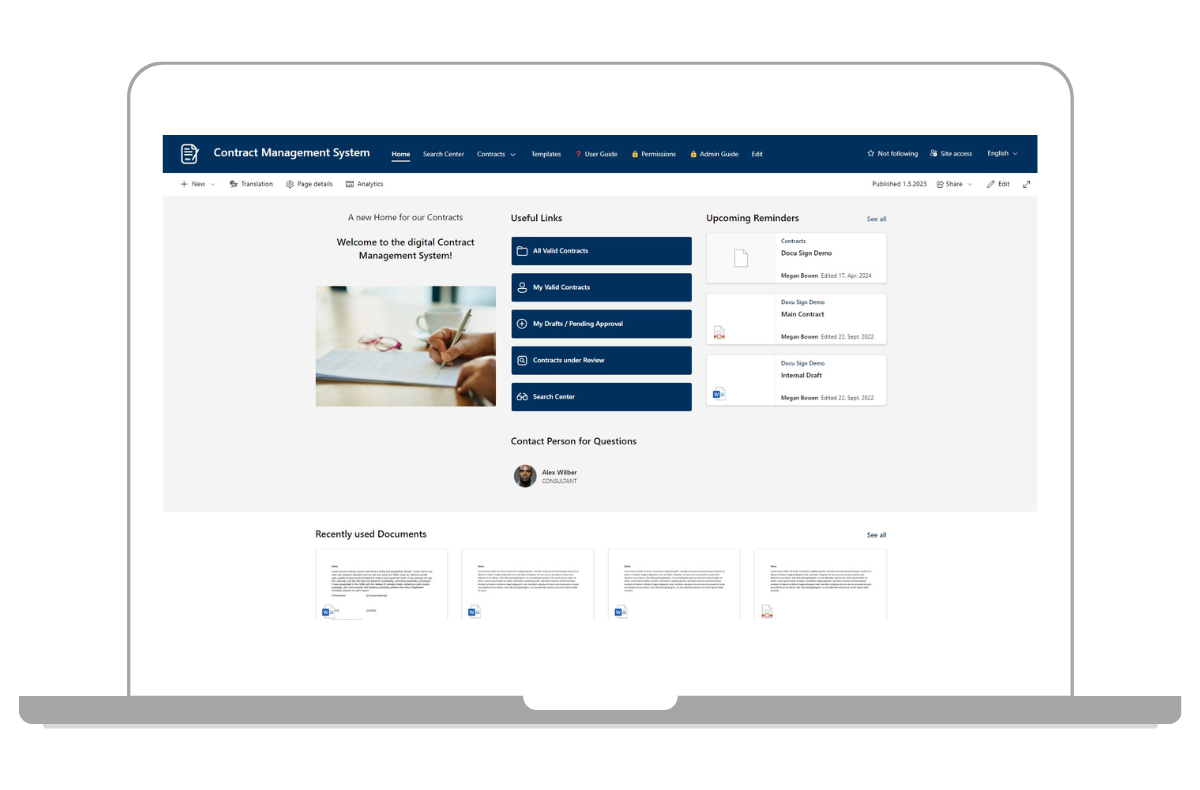Click the blank file icon on Docu Sign Demo card
This screenshot has height=790, width=1200.
(x=741, y=258)
